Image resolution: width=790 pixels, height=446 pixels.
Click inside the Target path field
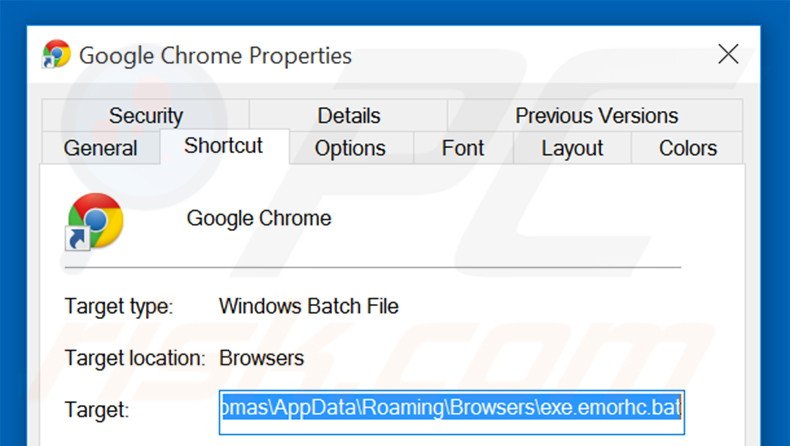click(x=452, y=410)
